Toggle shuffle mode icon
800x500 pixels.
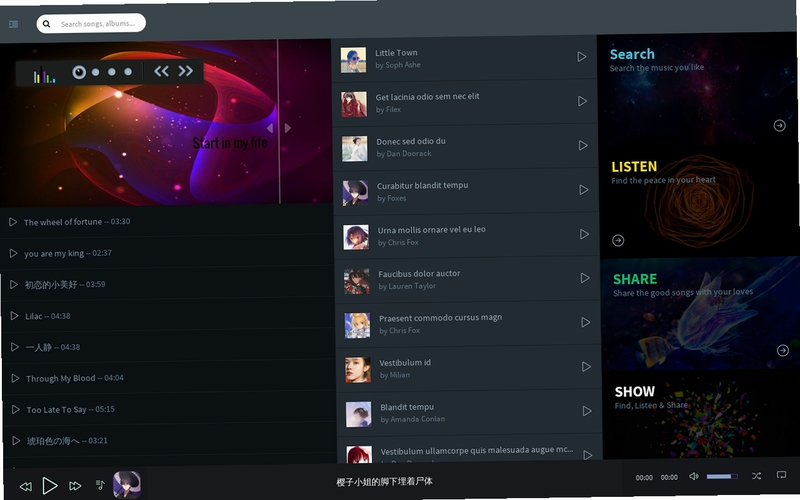click(x=756, y=476)
